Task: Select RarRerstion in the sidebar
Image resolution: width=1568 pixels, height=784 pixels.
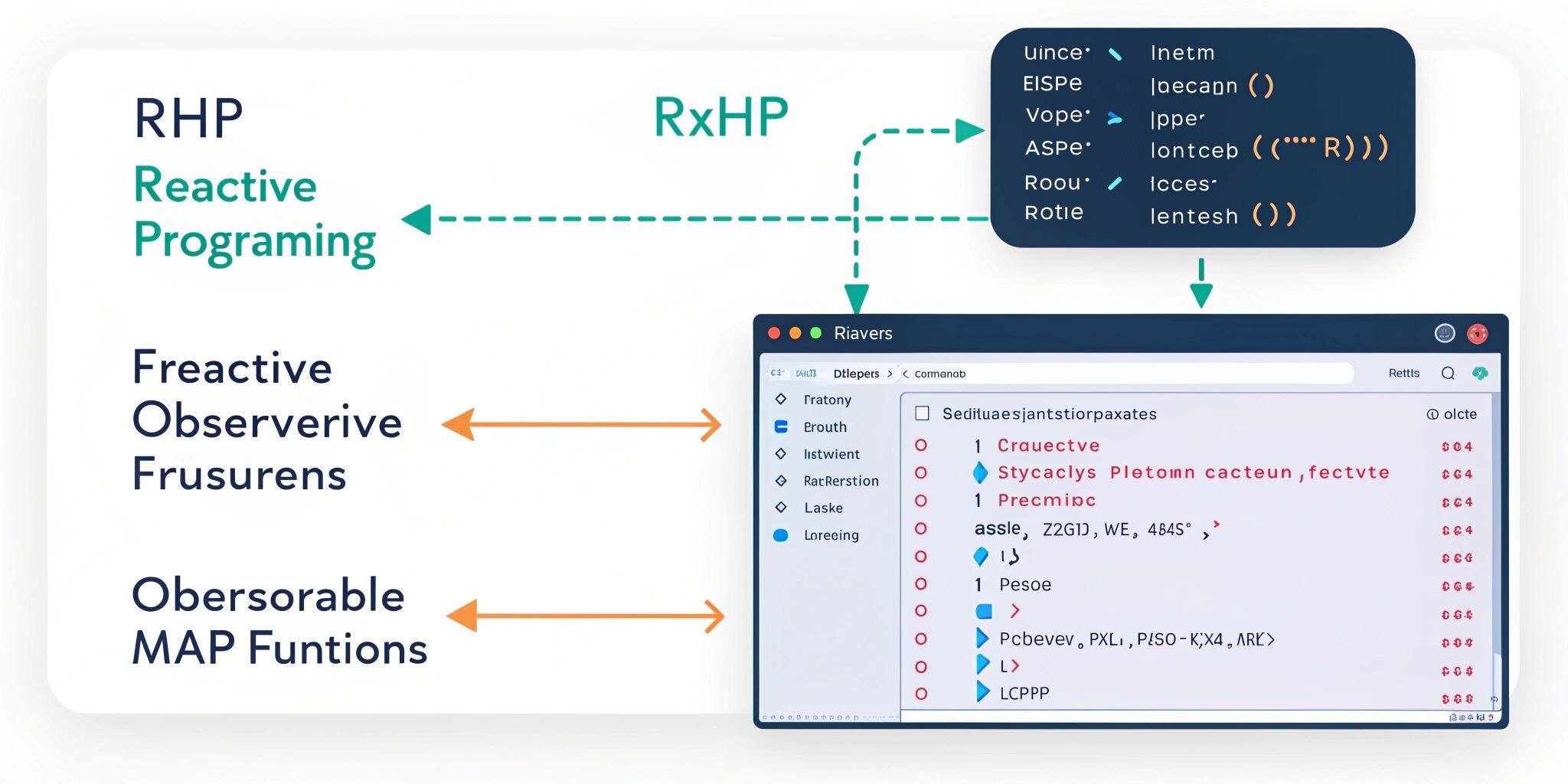Action: 841,481
